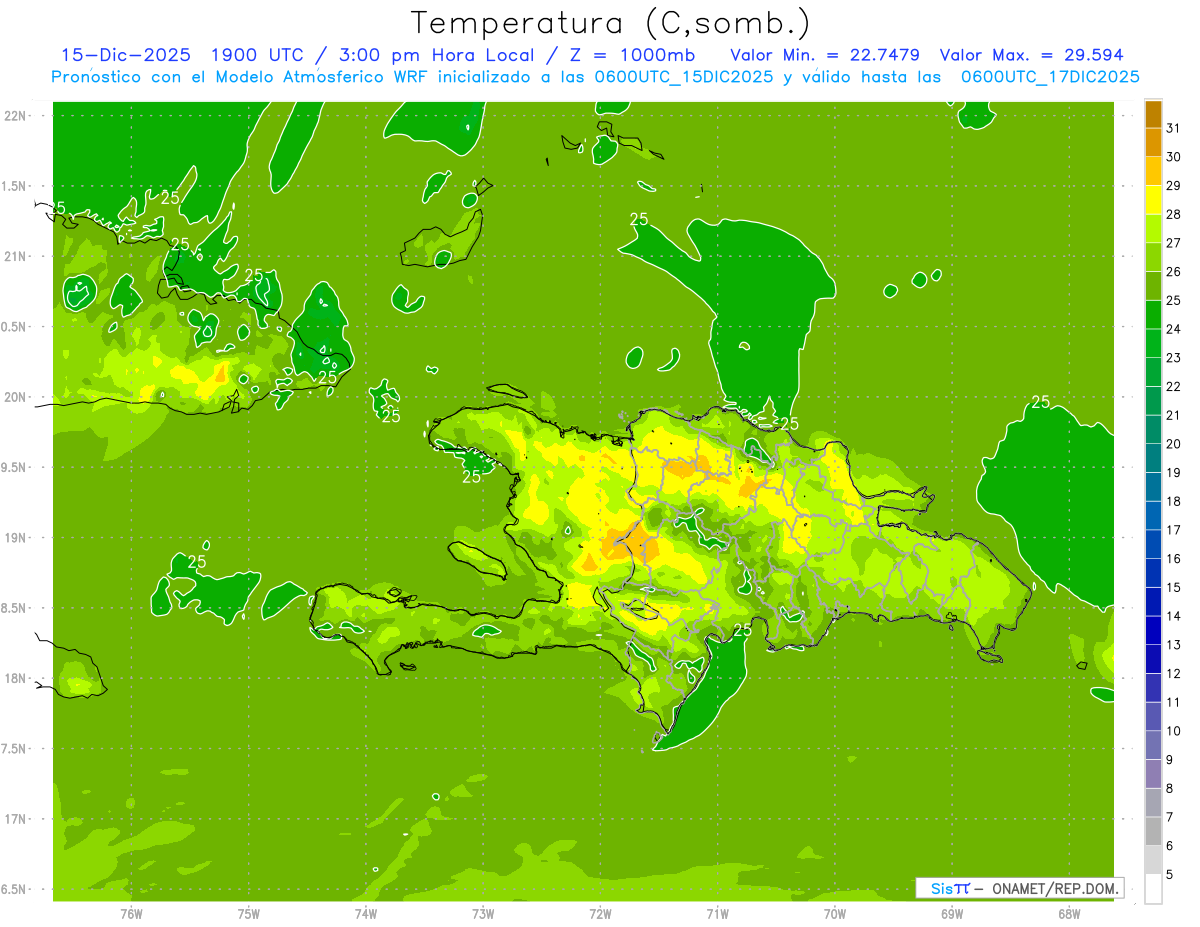Click the latitude axis label "21N"

pos(15,256)
